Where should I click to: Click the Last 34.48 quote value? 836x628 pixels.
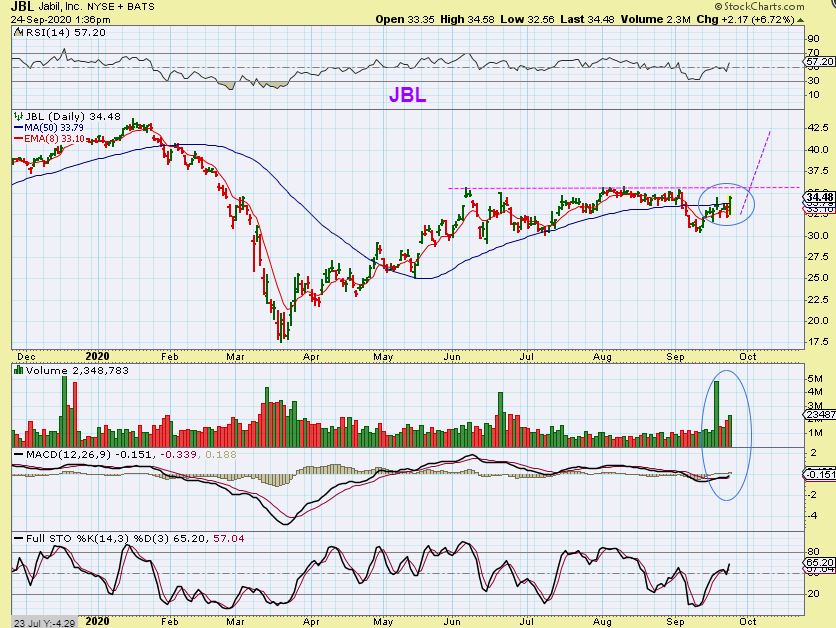coord(587,19)
